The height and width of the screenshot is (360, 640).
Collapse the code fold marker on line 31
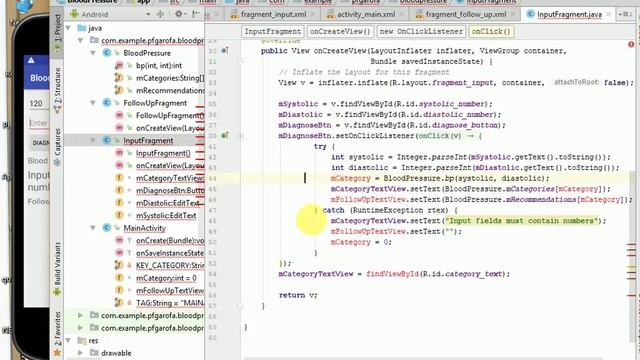click(x=240, y=62)
